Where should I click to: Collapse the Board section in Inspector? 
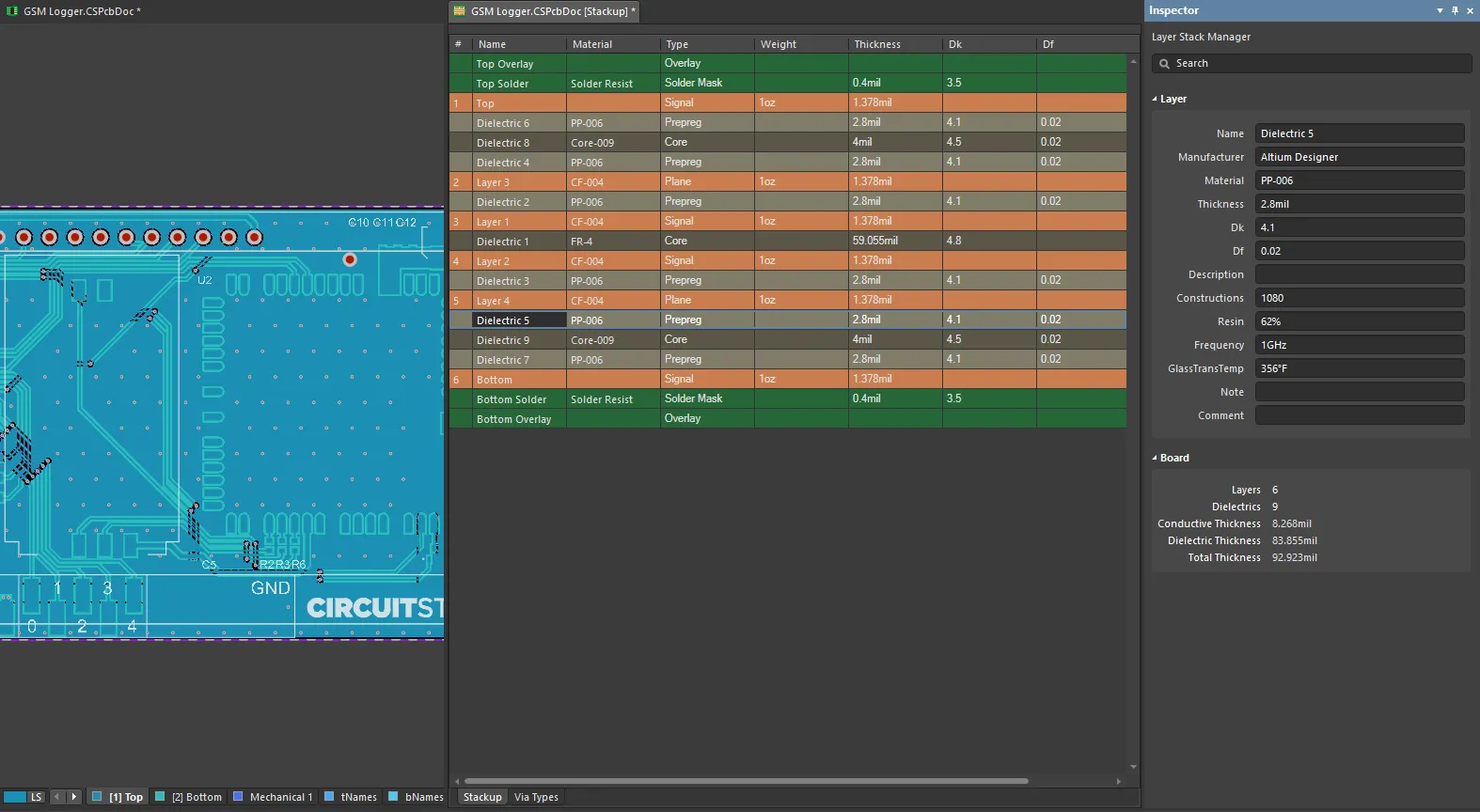click(x=1155, y=458)
